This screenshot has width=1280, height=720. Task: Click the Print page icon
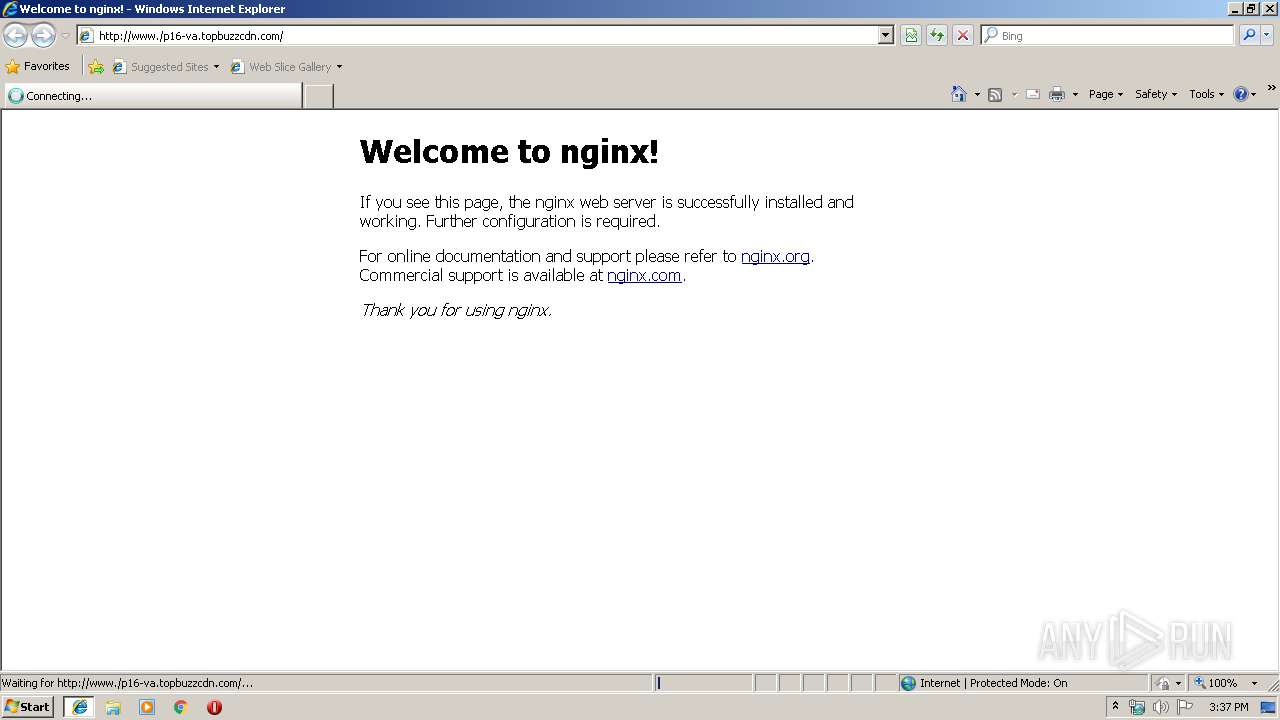click(1057, 94)
